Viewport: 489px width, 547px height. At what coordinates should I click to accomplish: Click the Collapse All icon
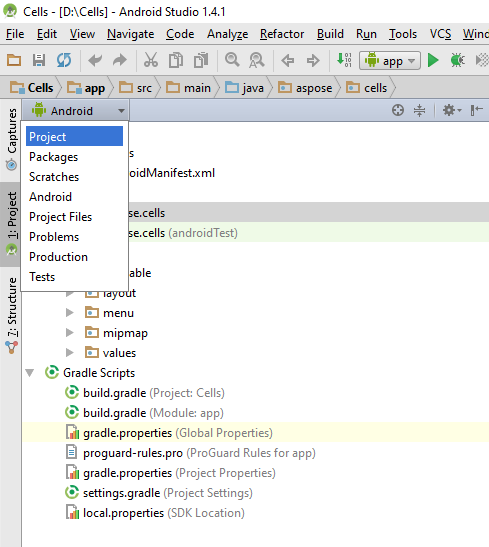point(419,110)
